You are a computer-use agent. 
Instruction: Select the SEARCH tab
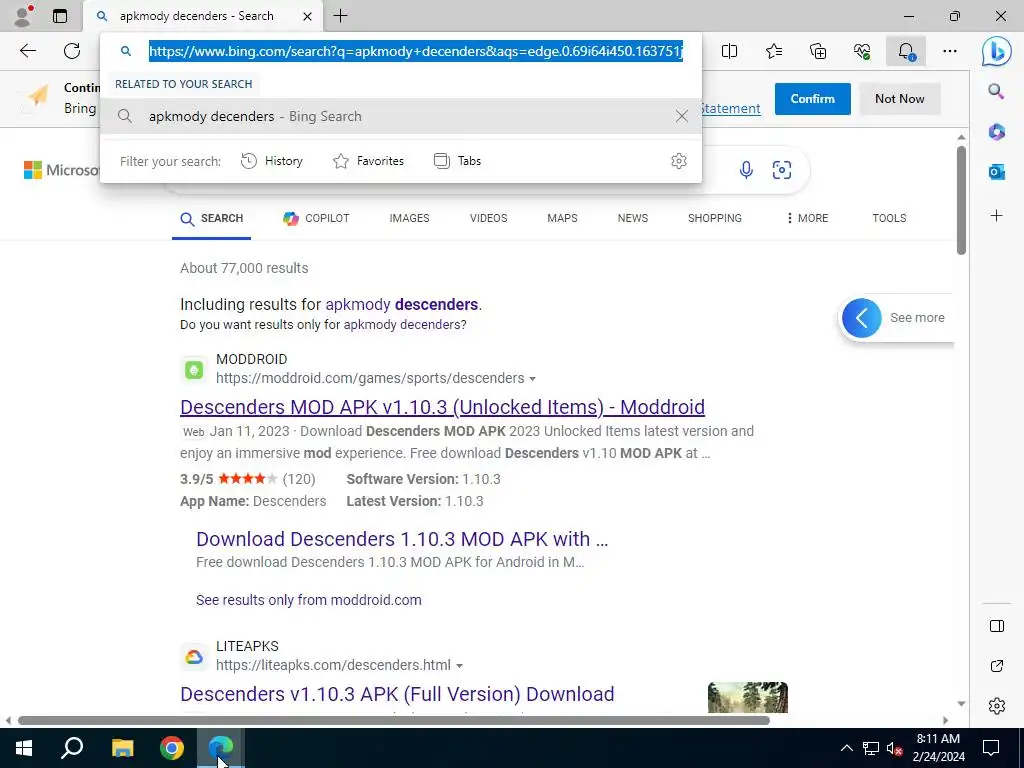(212, 218)
